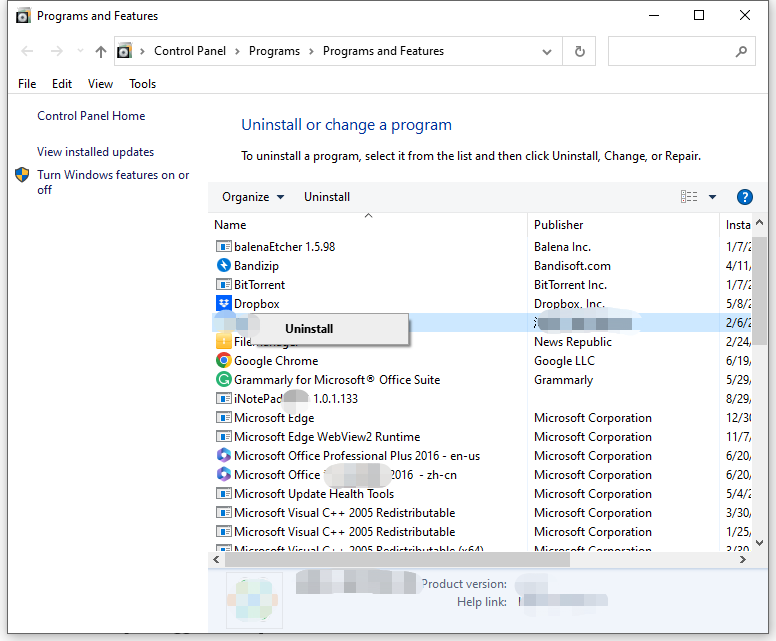The height and width of the screenshot is (641, 776).
Task: Select the balenaEtcher program icon
Action: (x=224, y=247)
